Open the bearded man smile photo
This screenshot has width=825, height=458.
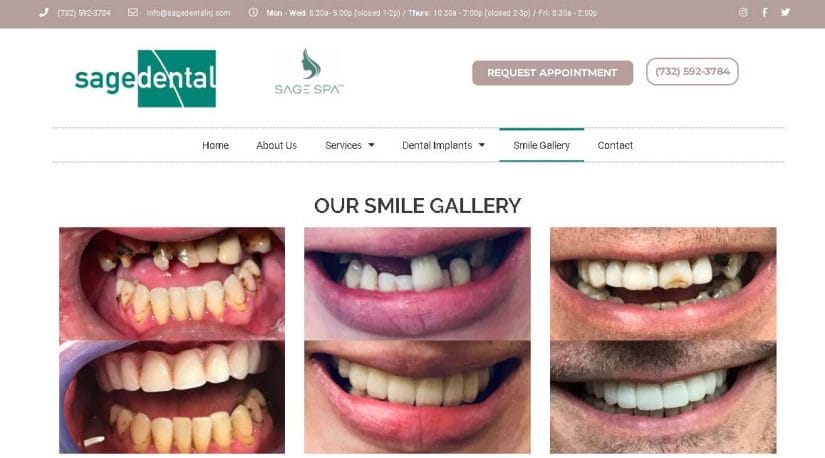[x=663, y=340]
